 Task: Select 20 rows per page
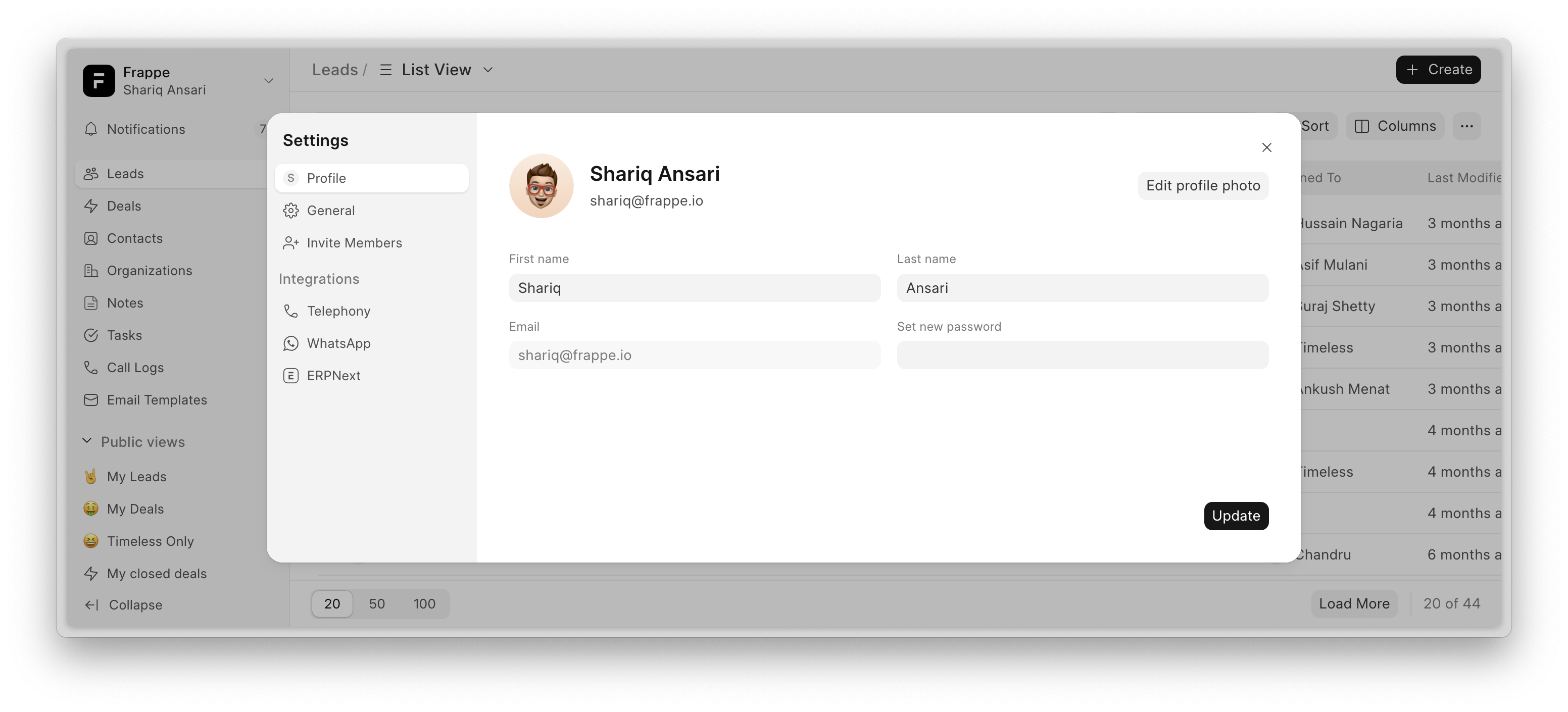click(332, 603)
